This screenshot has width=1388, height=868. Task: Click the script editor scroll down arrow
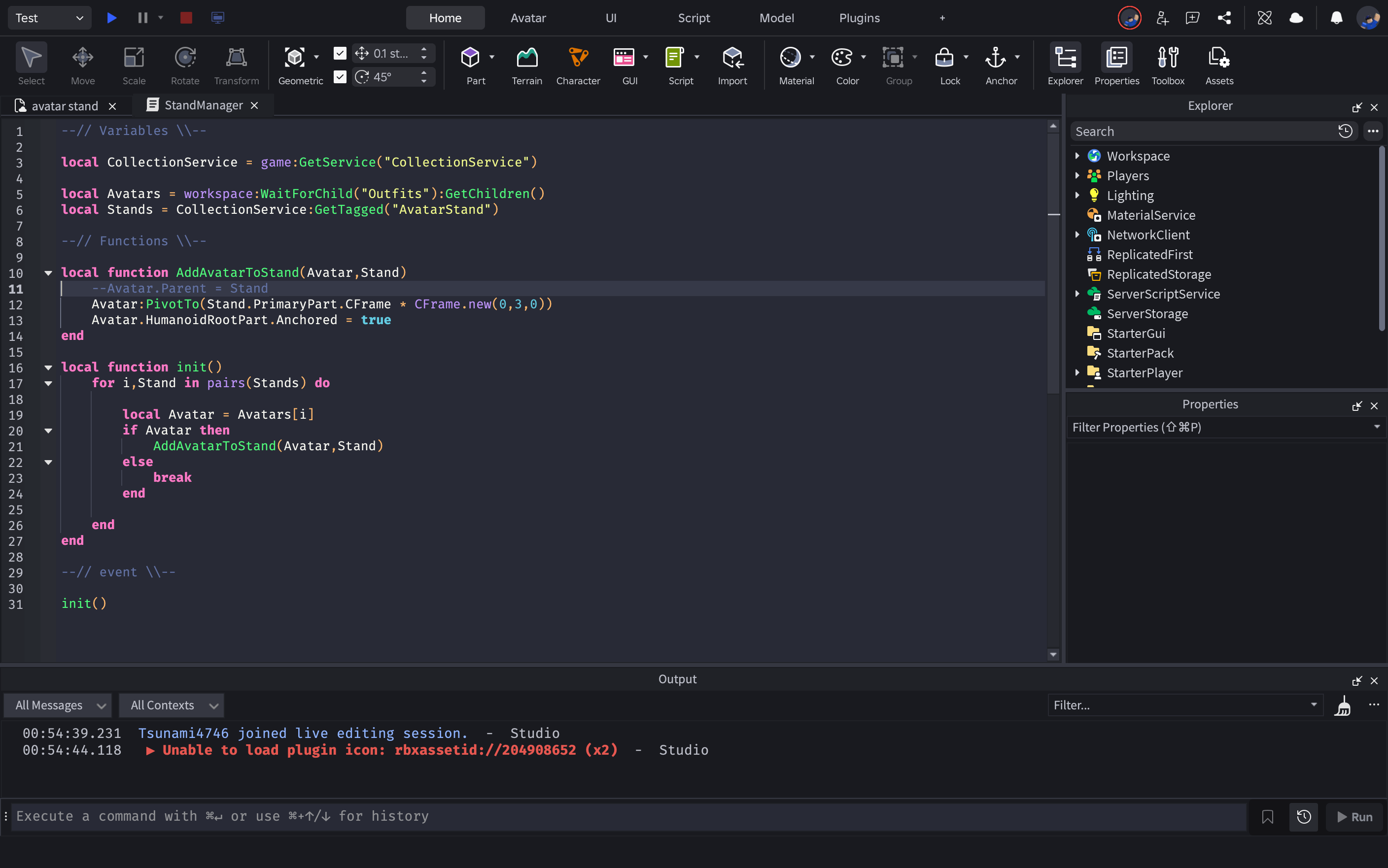[1053, 654]
